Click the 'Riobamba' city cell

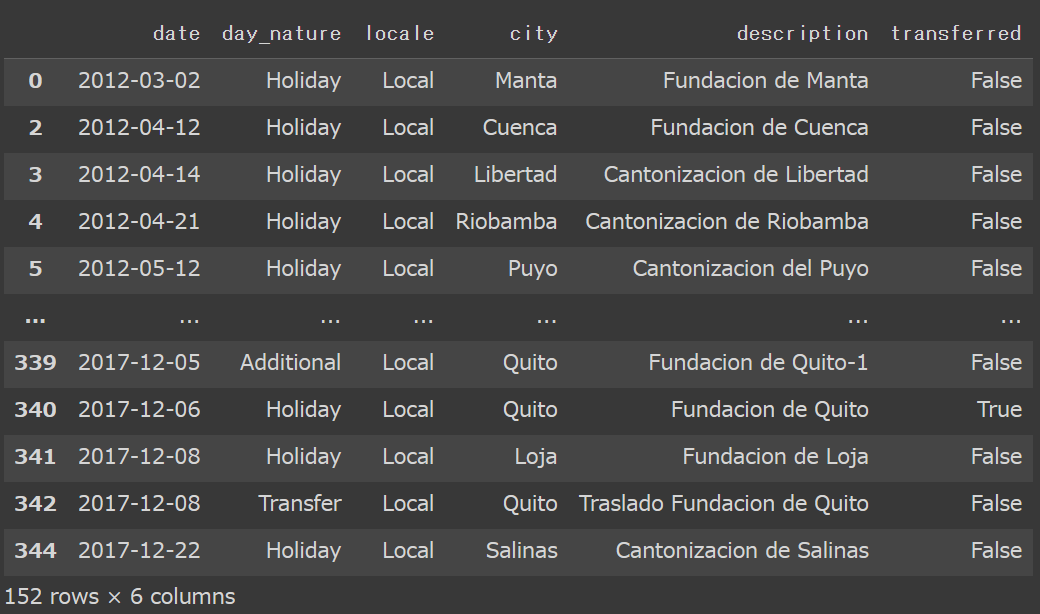[506, 221]
